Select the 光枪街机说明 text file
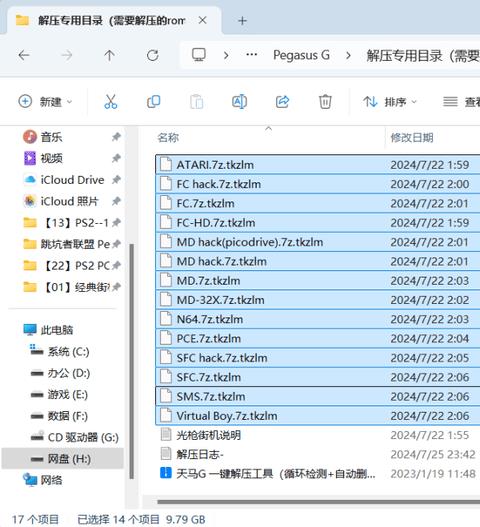Screen dimensions: 480x527 tap(318, 435)
